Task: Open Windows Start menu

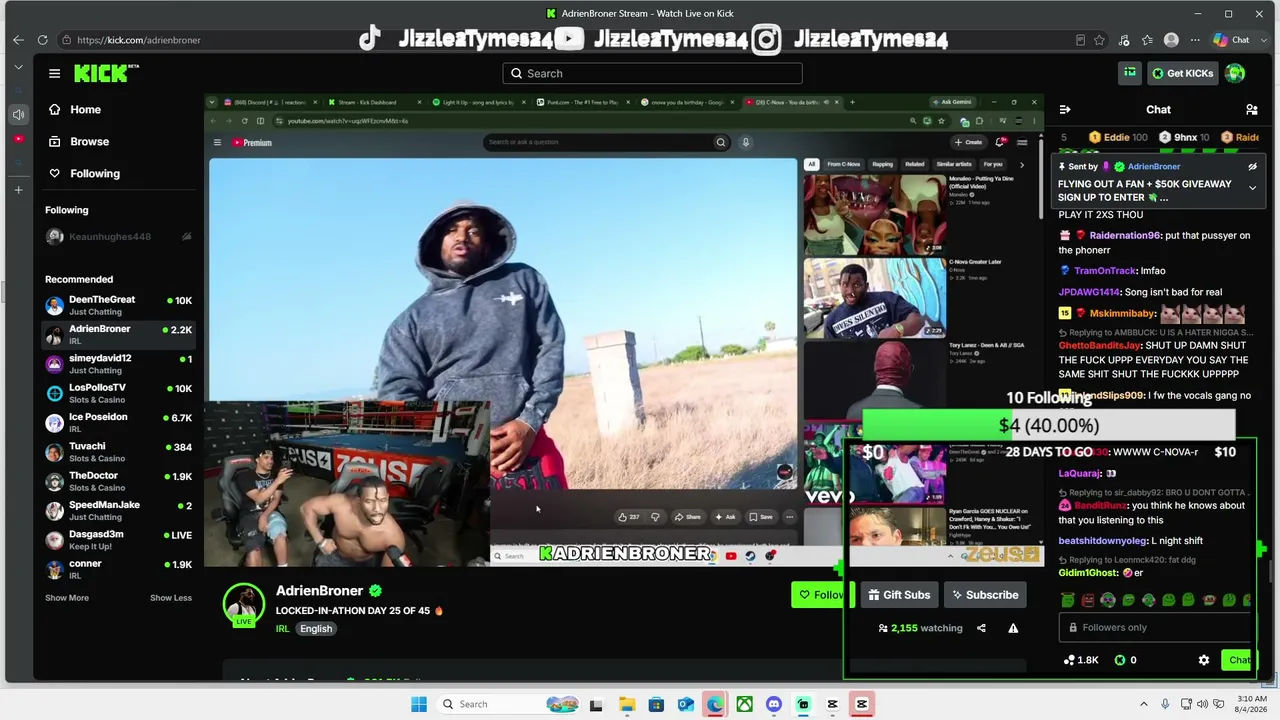Action: point(419,704)
